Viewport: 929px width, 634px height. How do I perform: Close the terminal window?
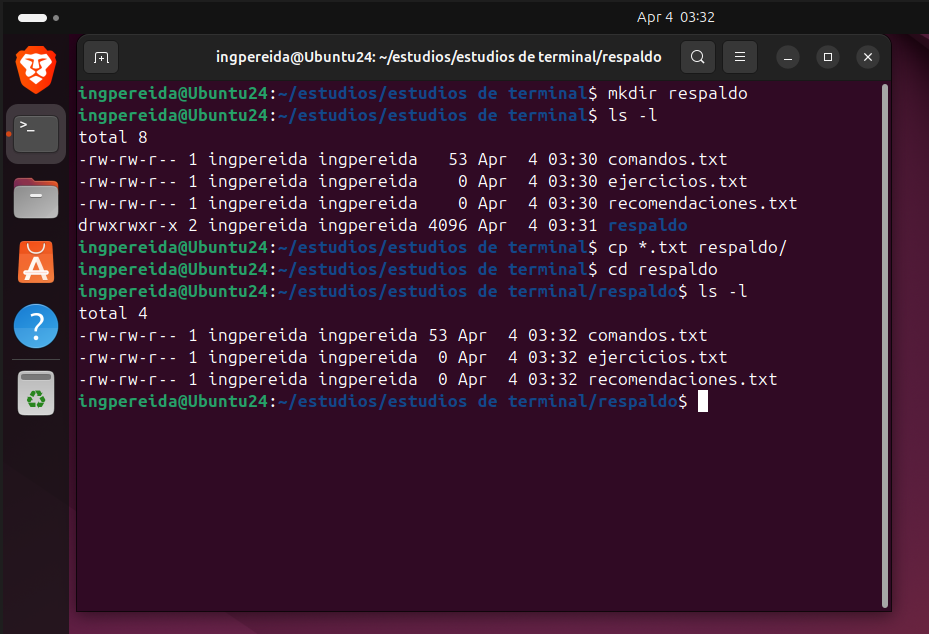(868, 57)
